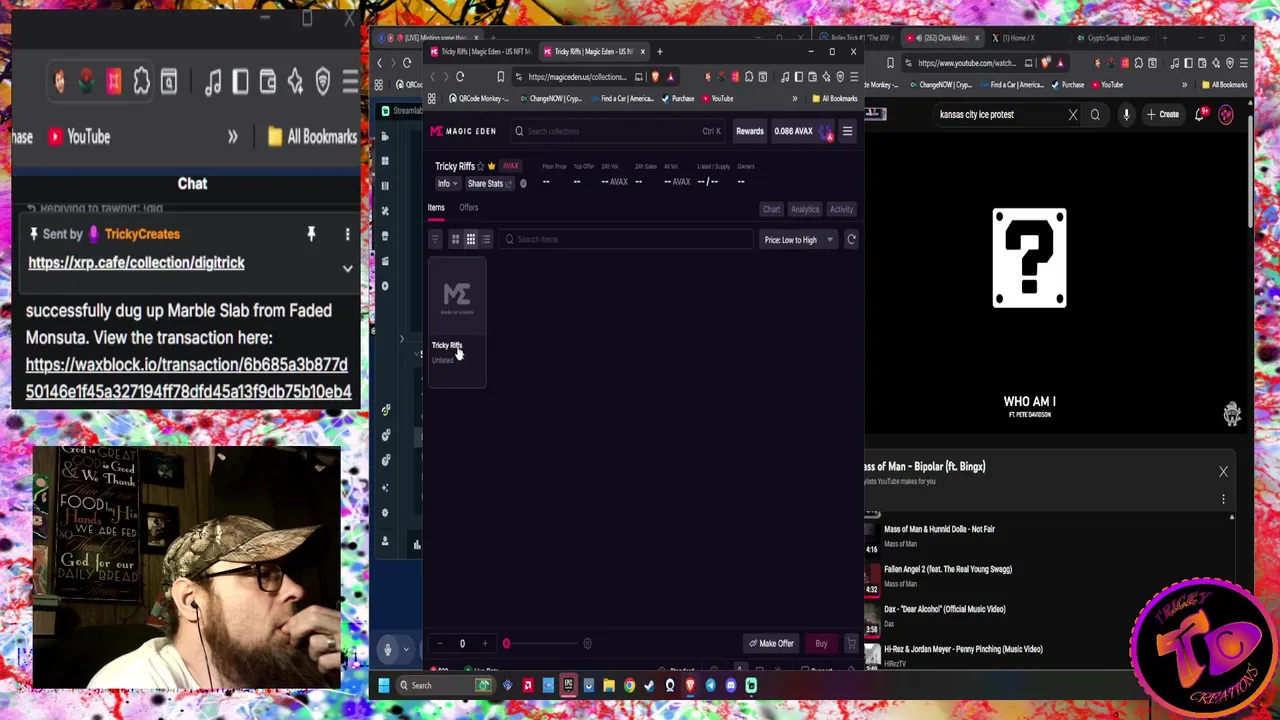Reload the Magic Eden page

tap(460, 77)
